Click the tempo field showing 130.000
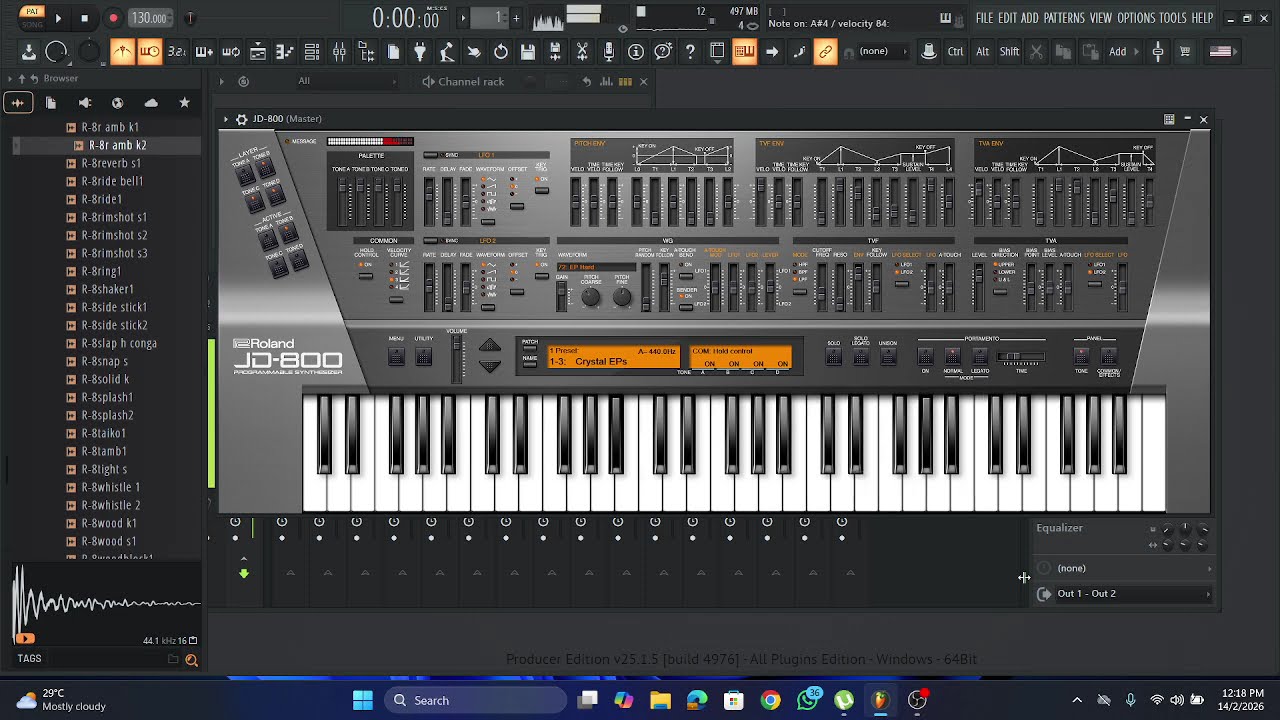 (x=149, y=18)
